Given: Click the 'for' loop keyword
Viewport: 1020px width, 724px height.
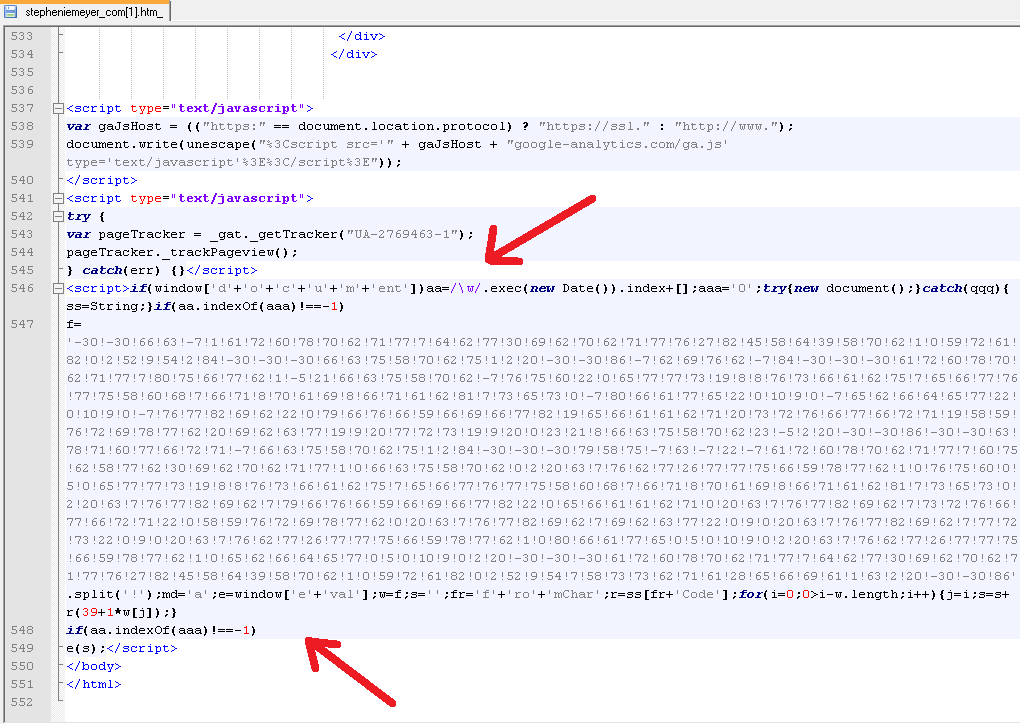Looking at the screenshot, I should point(750,595).
